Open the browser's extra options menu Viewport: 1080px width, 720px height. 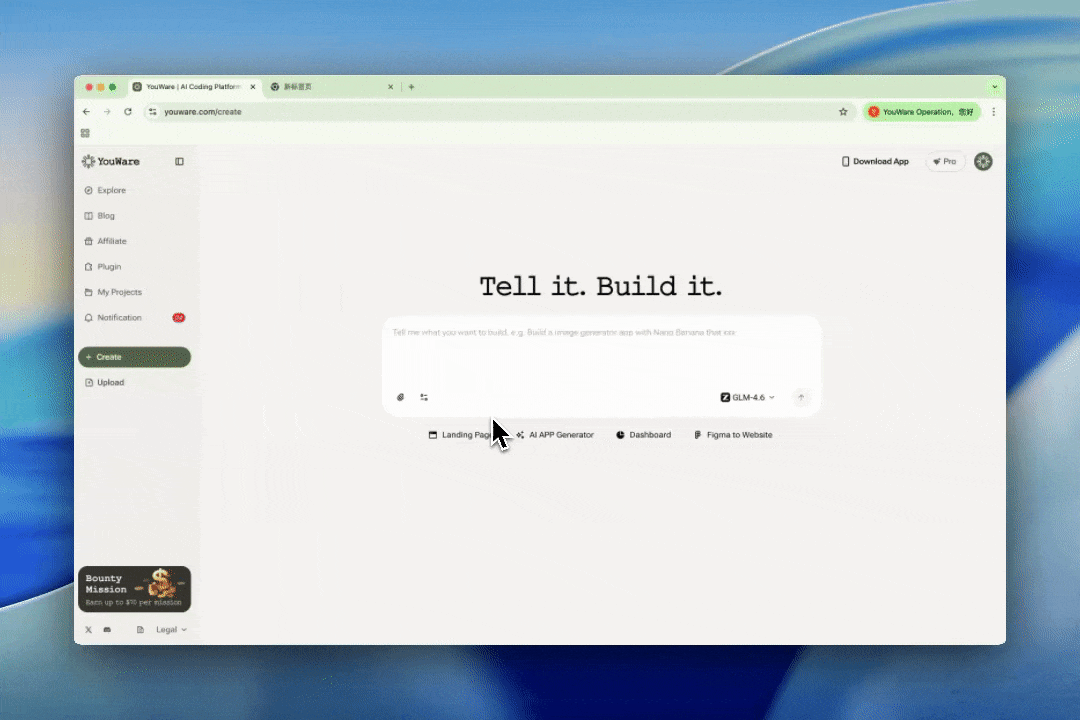[993, 111]
